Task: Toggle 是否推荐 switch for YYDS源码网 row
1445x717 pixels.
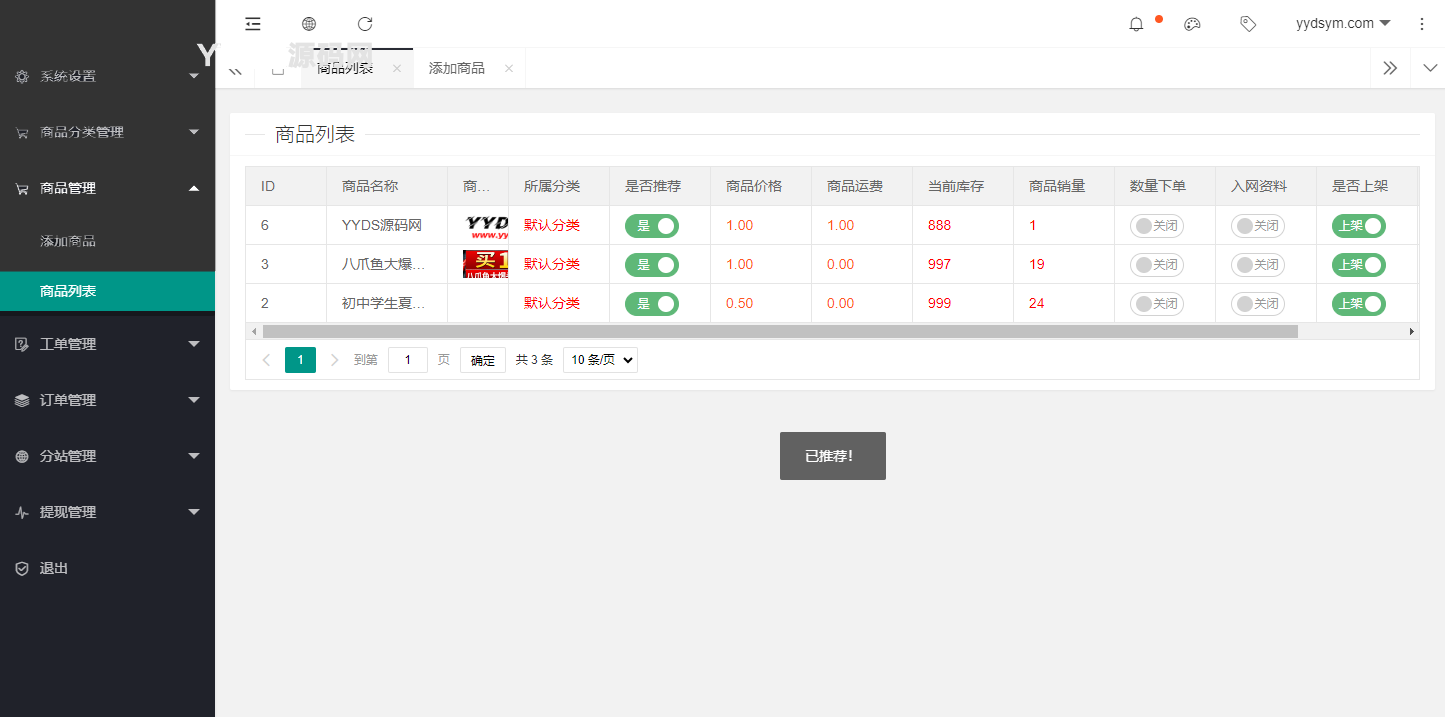Action: 651,226
